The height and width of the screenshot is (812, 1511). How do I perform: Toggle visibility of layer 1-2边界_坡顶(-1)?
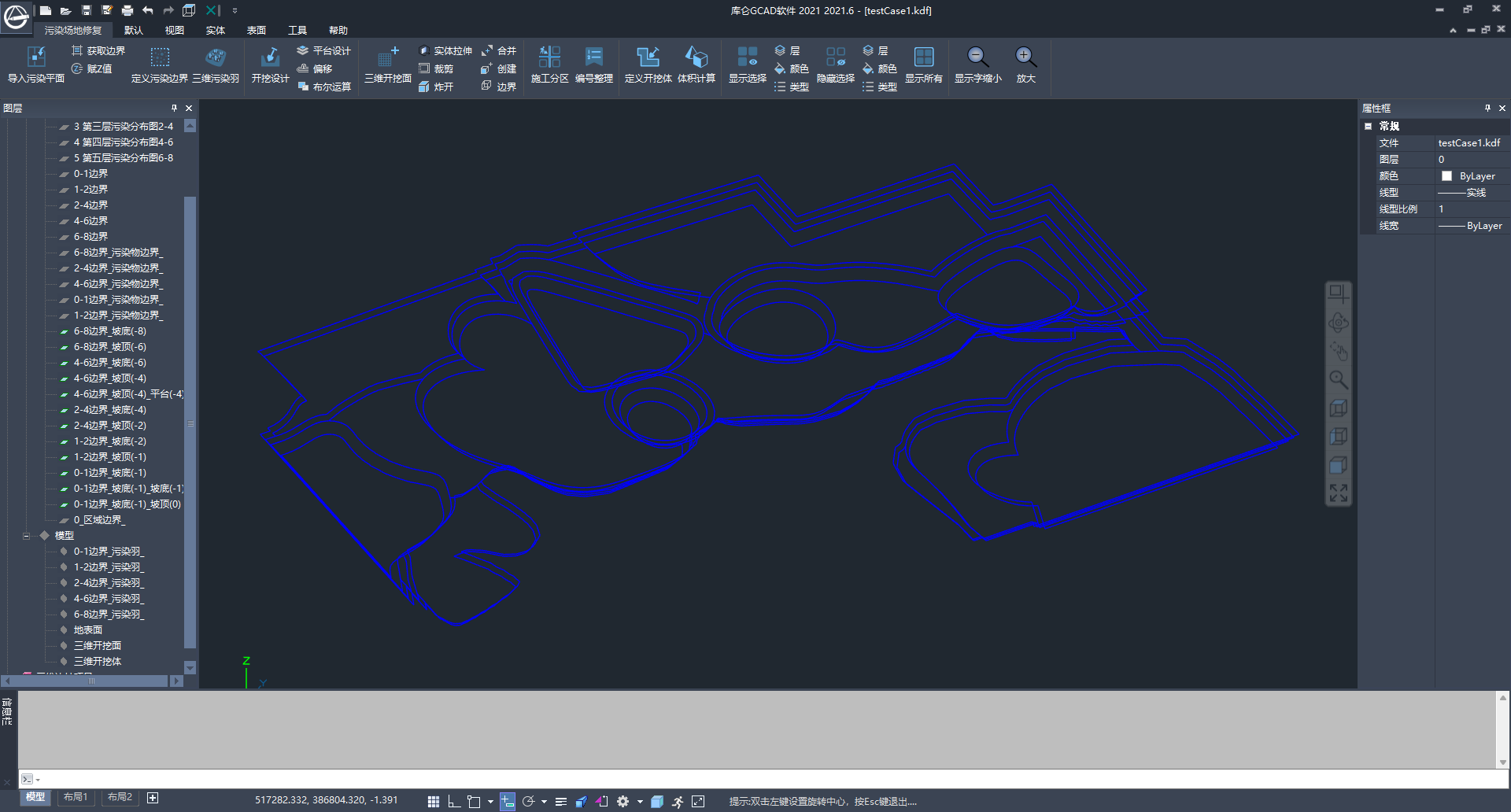(65, 457)
